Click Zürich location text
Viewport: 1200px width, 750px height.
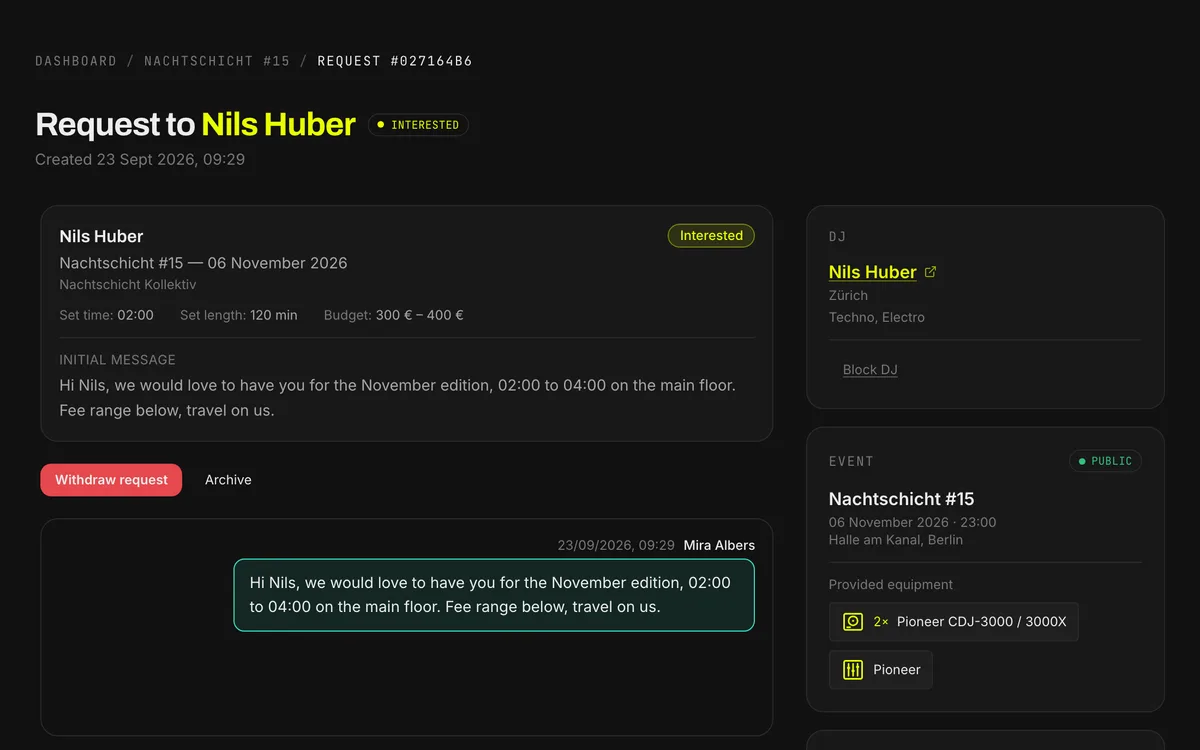pos(848,295)
